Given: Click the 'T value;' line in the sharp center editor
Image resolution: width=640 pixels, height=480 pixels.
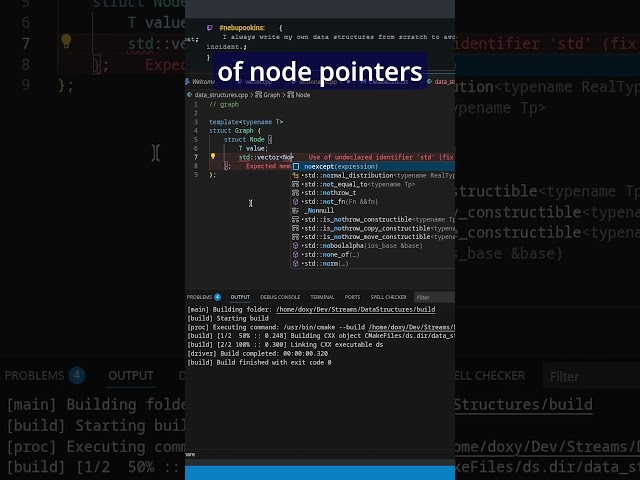Looking at the screenshot, I should tap(253, 149).
